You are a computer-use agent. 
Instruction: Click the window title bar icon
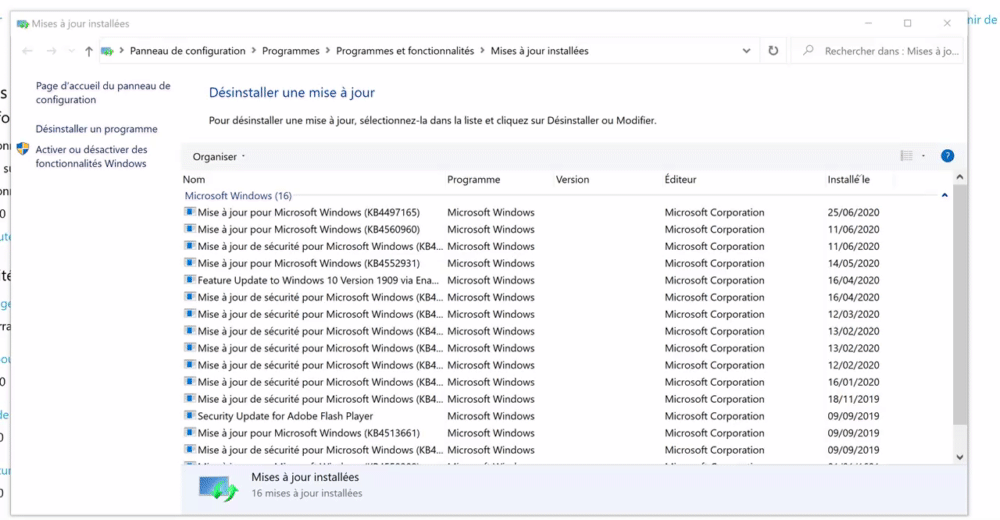(x=22, y=24)
